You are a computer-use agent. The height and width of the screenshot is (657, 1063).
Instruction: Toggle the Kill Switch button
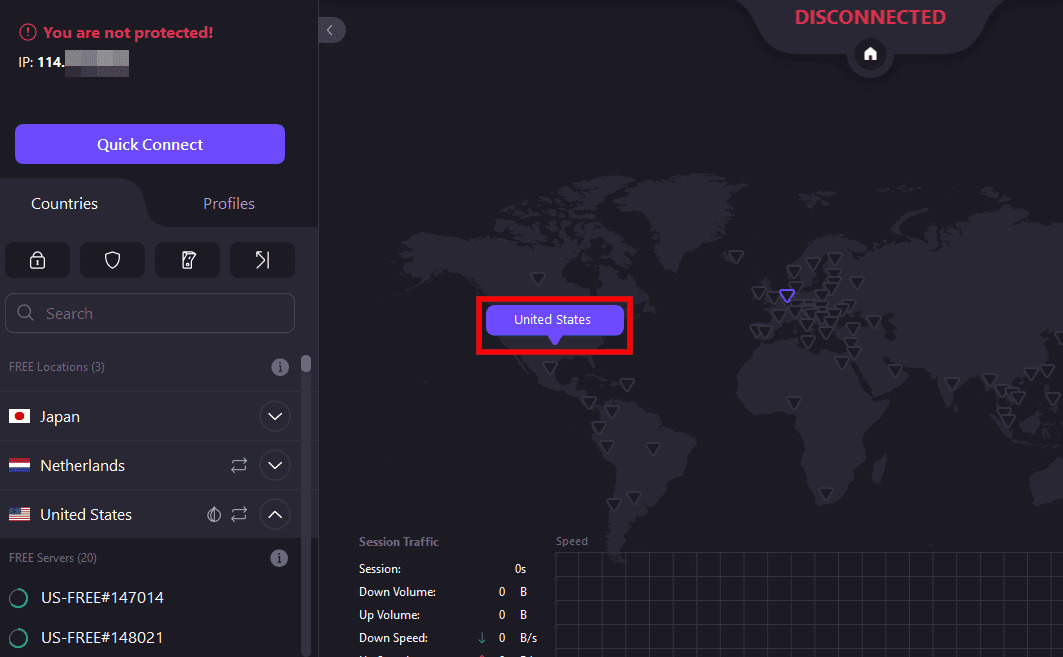coord(188,260)
